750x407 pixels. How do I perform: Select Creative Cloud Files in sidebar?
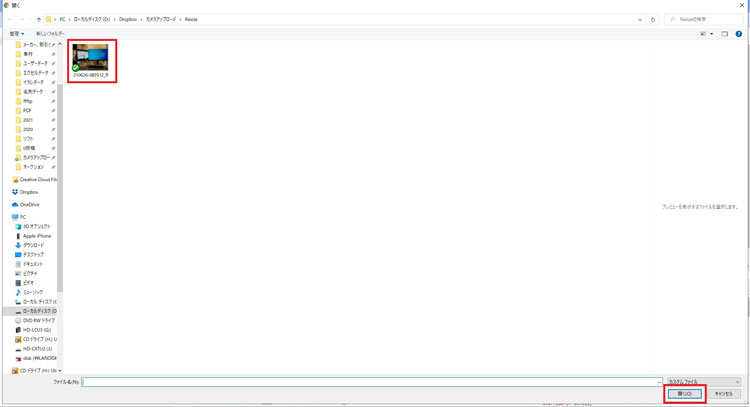[x=37, y=180]
